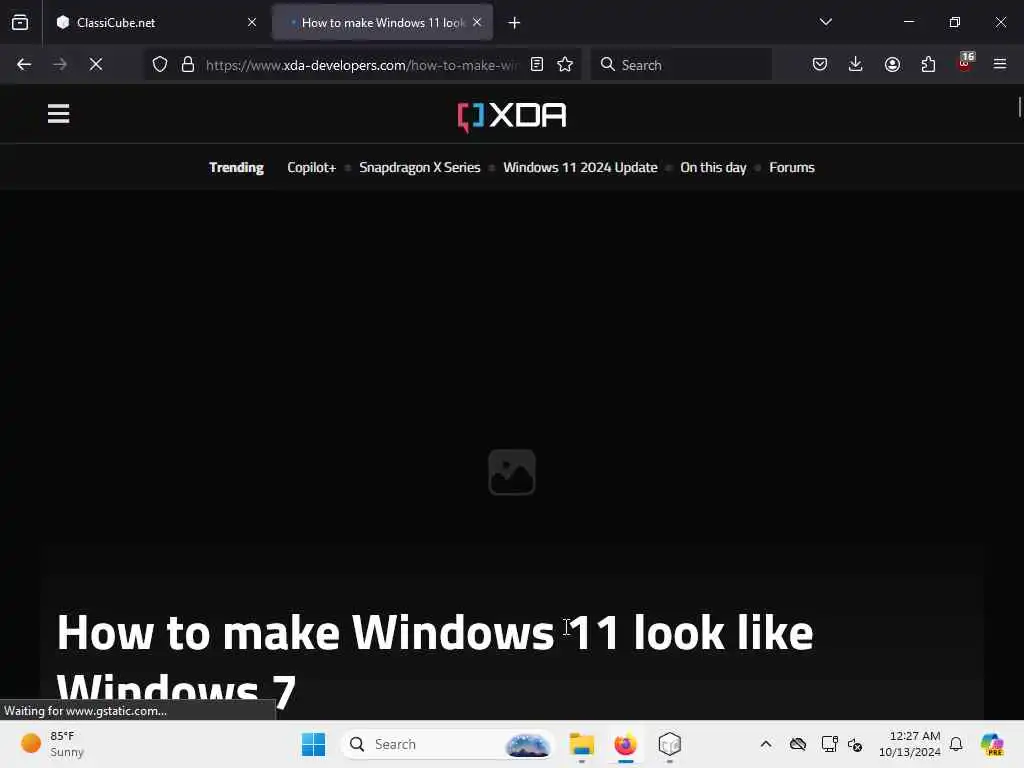Click the taskbar Search box
Viewport: 1024px width, 768px height.
(447, 744)
